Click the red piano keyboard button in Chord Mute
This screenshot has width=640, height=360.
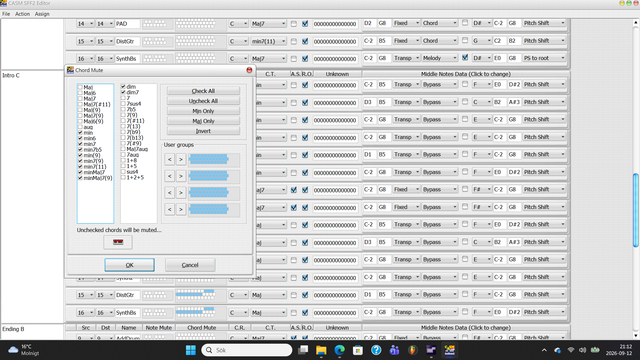click(118, 242)
